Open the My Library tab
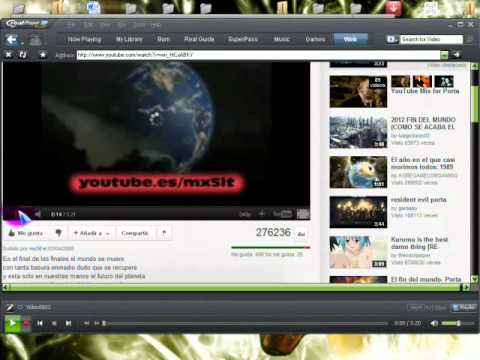The width and height of the screenshot is (480, 360). 129,39
